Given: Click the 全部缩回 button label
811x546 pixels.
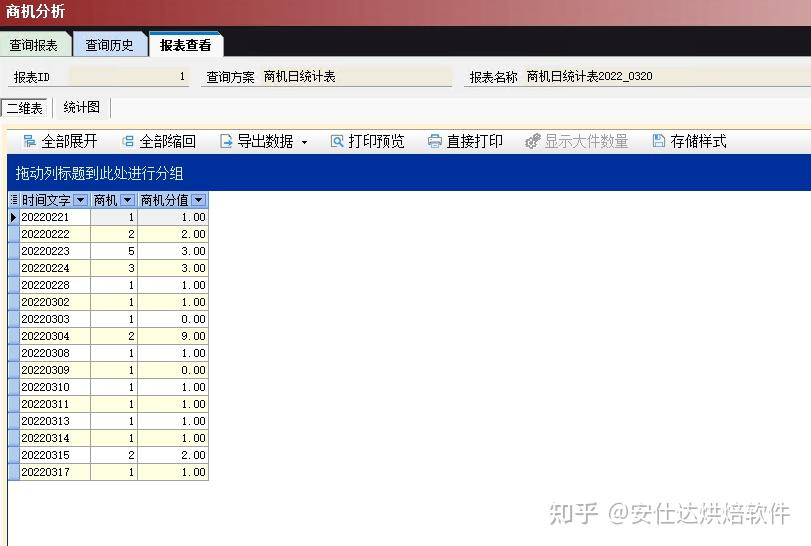Looking at the screenshot, I should (168, 141).
